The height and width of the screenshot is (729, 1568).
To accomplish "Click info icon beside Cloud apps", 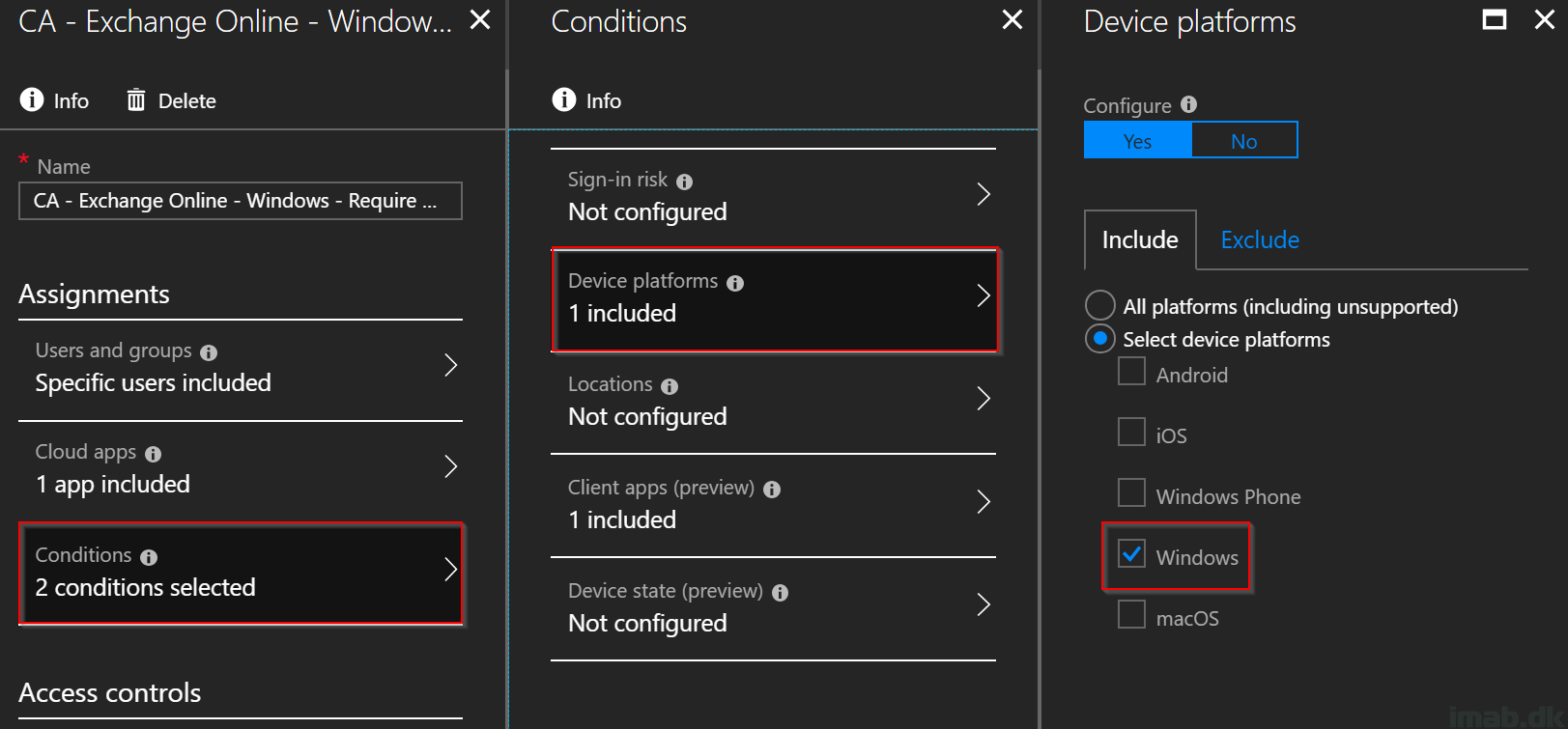I will [x=154, y=454].
